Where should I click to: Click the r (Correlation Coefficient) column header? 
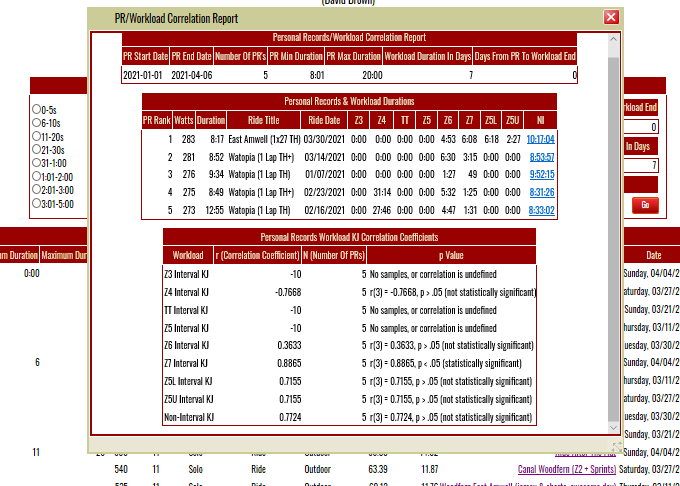258,255
